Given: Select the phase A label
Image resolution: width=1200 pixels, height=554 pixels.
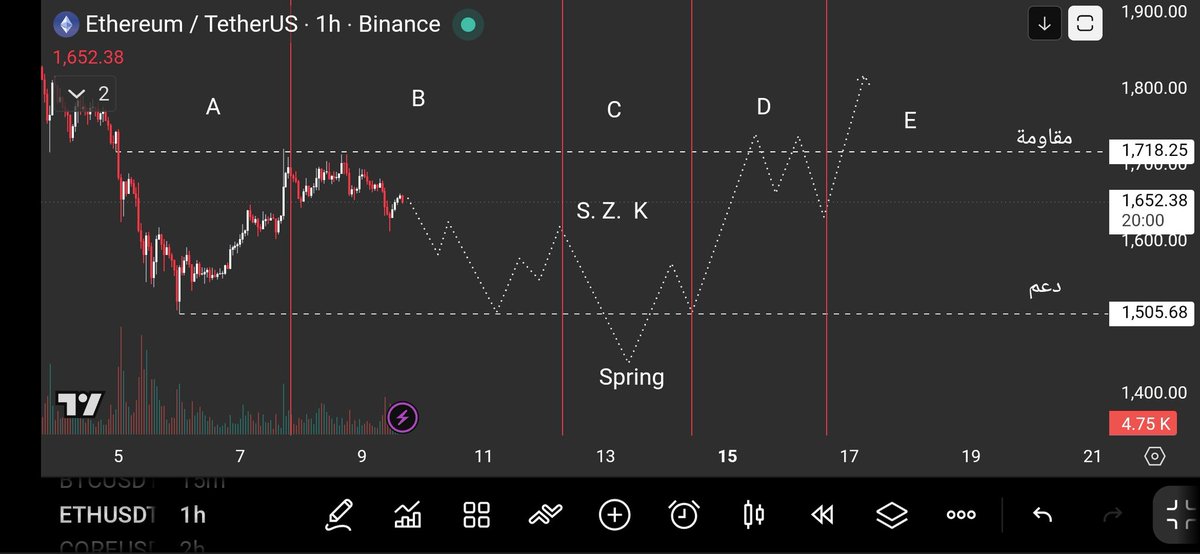Looking at the screenshot, I should [213, 107].
